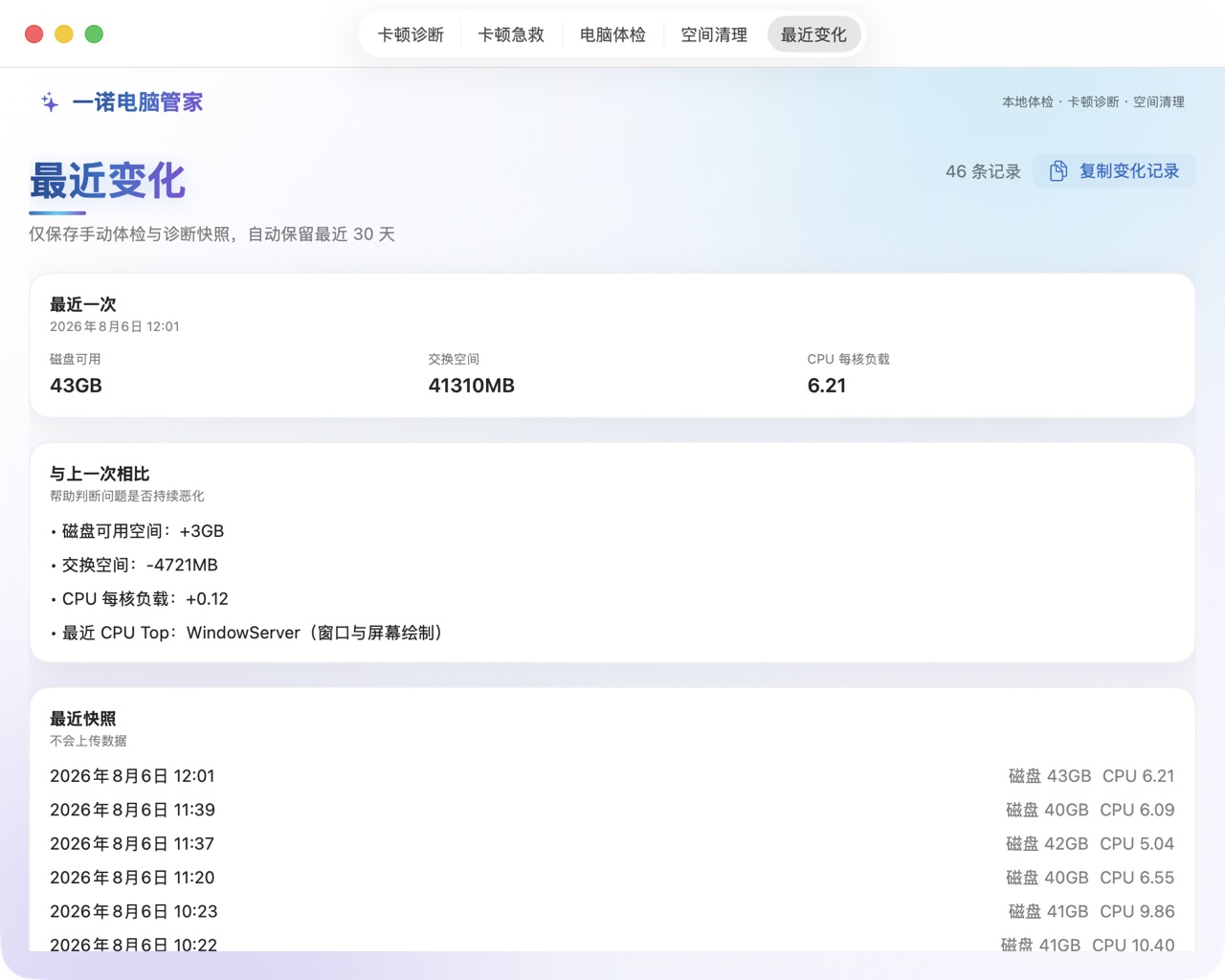Select the snapshot row 2026年8月6日 10:23
Screen dimensions: 1225x980
point(612,911)
